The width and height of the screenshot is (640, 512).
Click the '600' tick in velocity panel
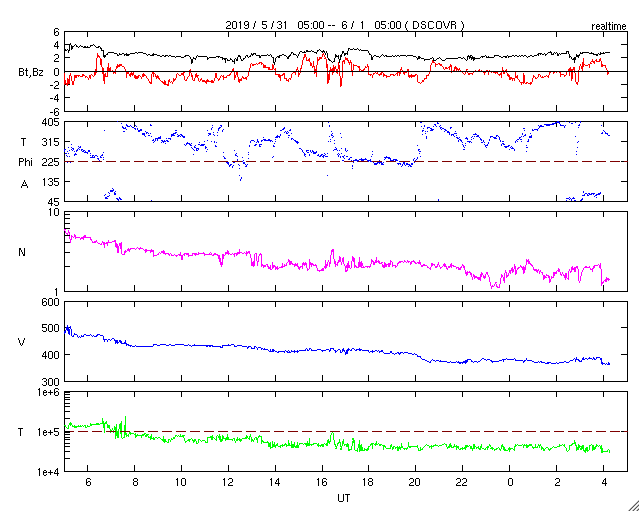[x=52, y=303]
